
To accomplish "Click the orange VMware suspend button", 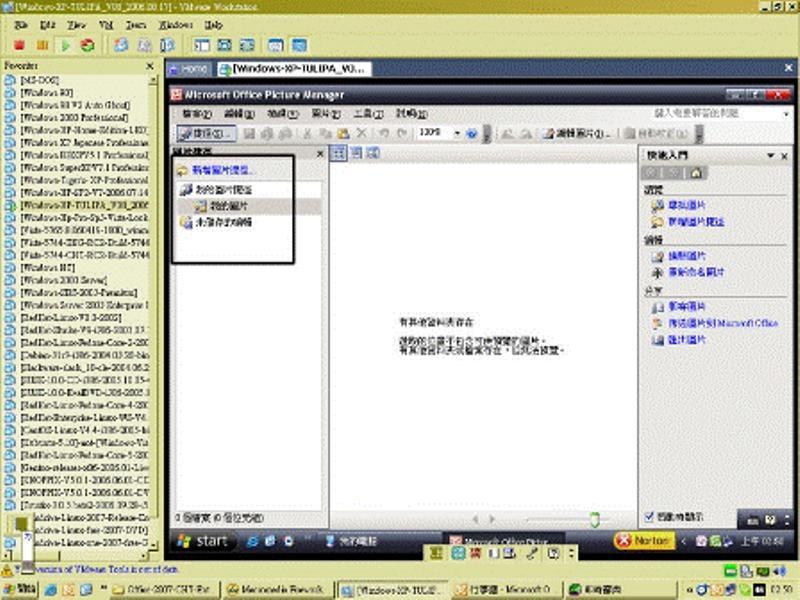I will tap(42, 45).
